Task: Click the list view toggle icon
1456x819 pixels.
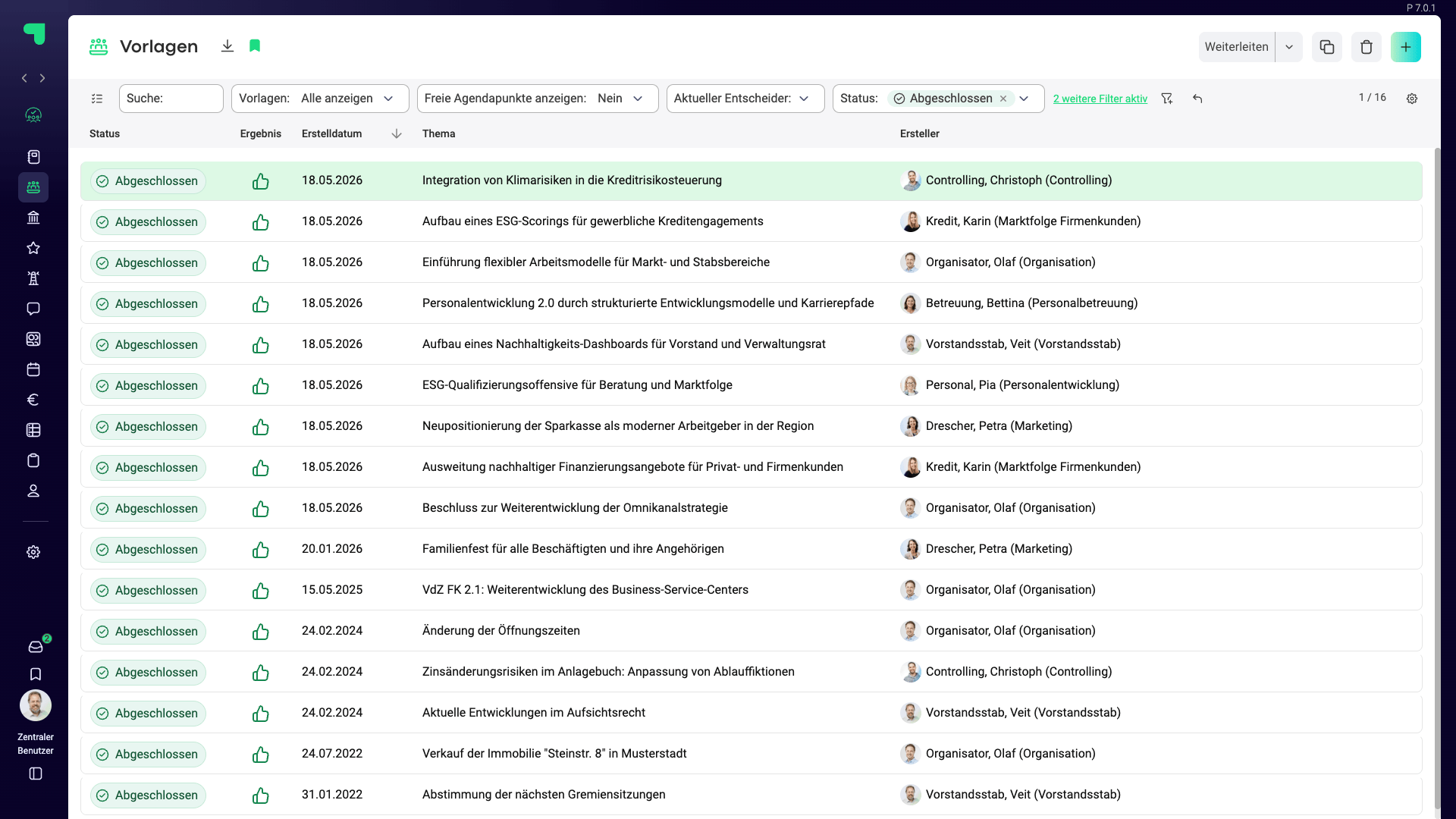Action: (97, 99)
